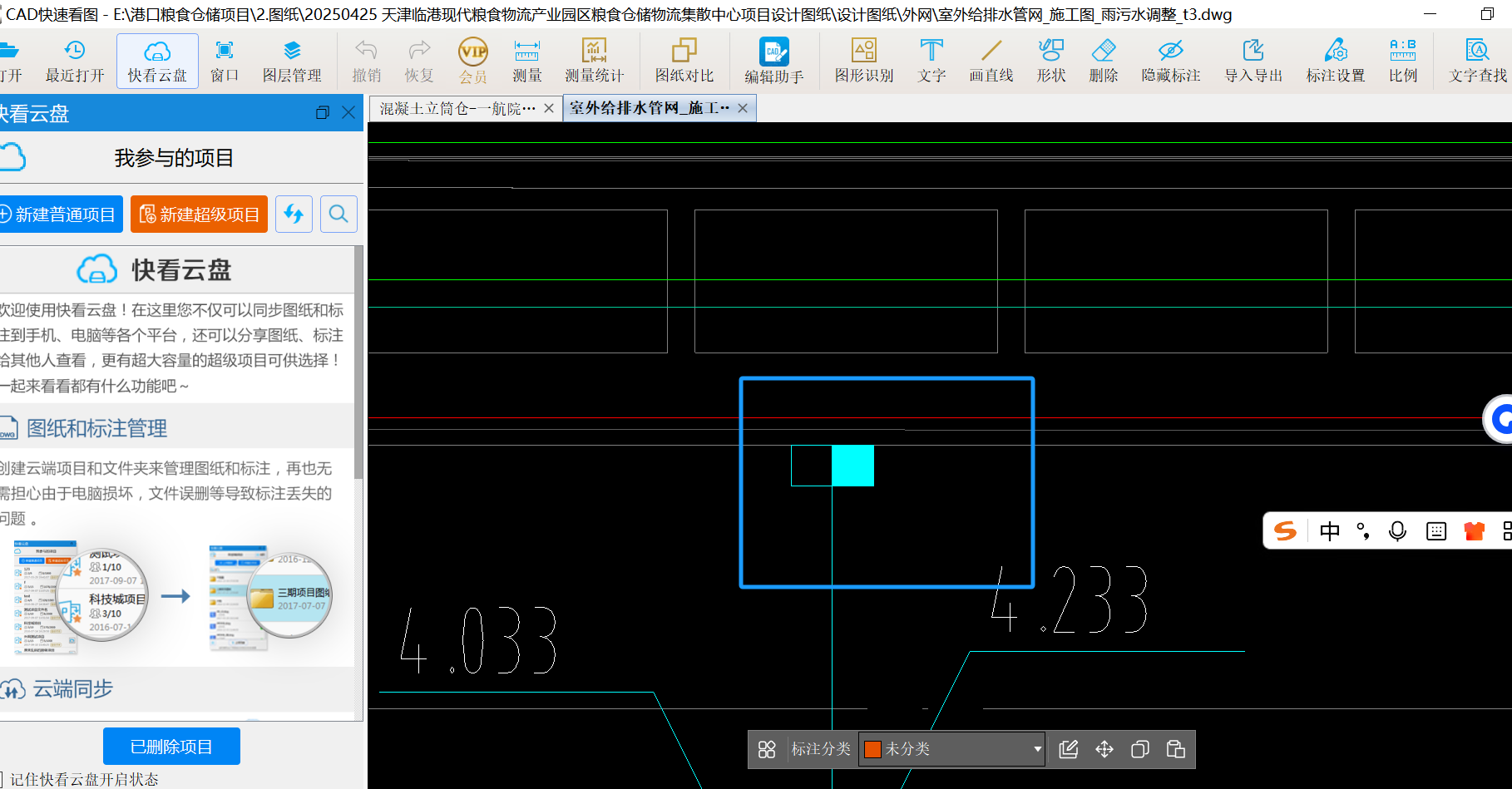Click the four-squares grid icon beside 标注分类
Image resolution: width=1512 pixels, height=789 pixels.
pyautogui.click(x=767, y=749)
